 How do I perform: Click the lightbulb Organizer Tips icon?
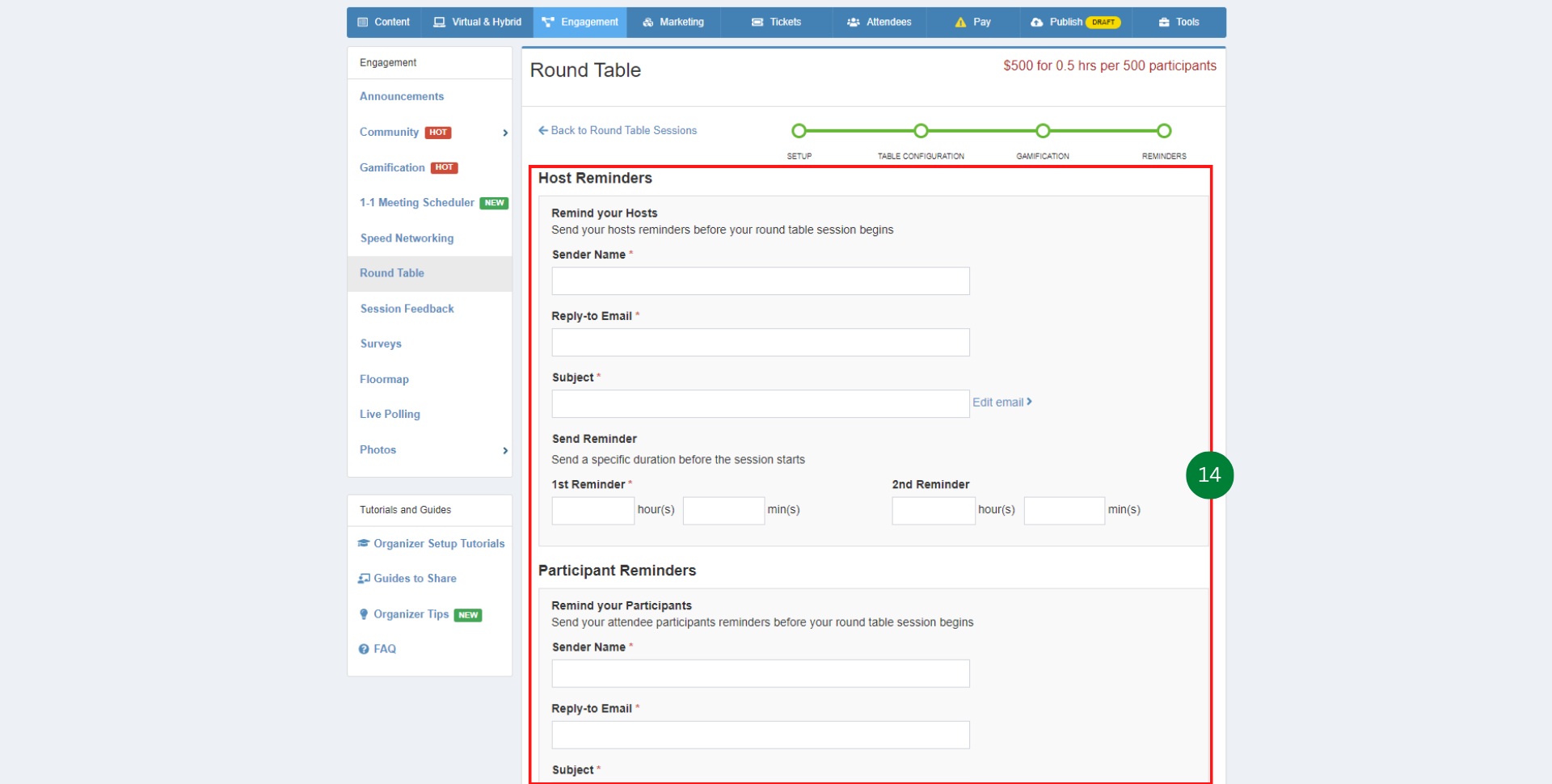(364, 614)
